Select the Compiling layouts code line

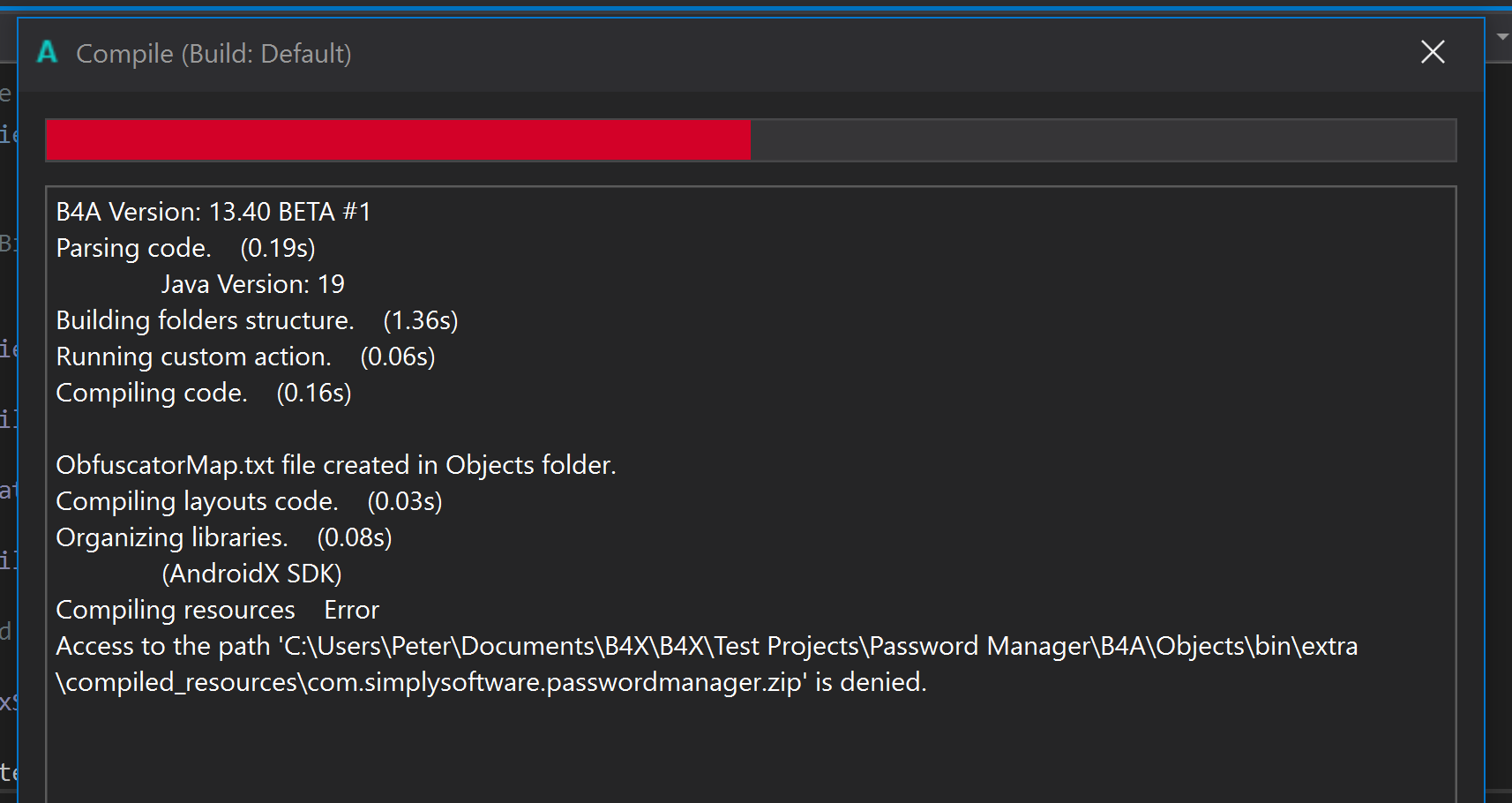coord(249,501)
